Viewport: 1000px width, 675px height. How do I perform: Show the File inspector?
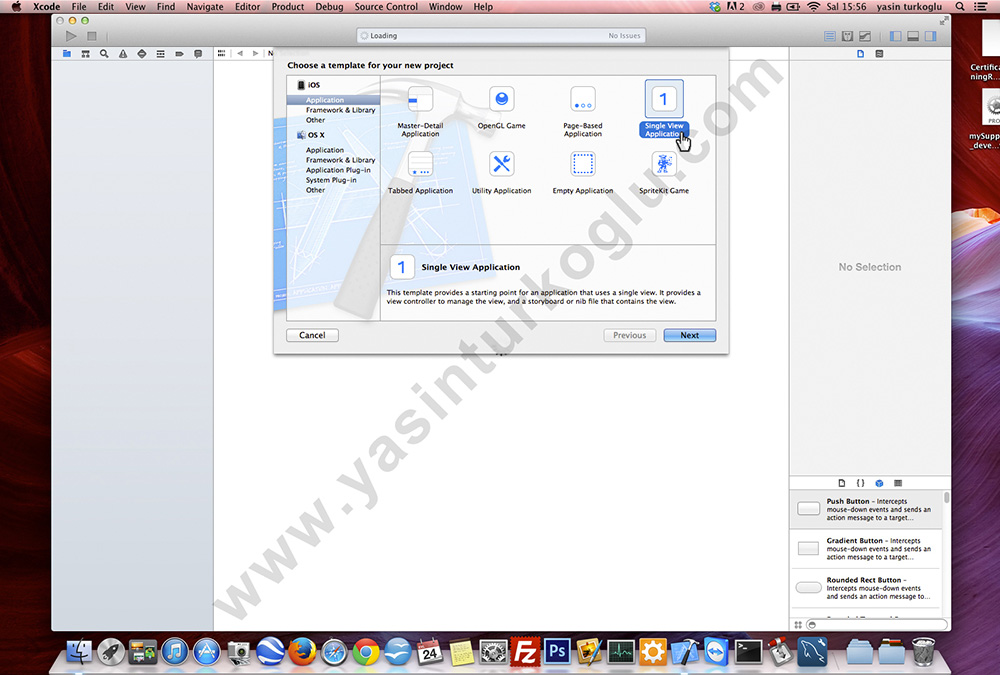tap(861, 54)
